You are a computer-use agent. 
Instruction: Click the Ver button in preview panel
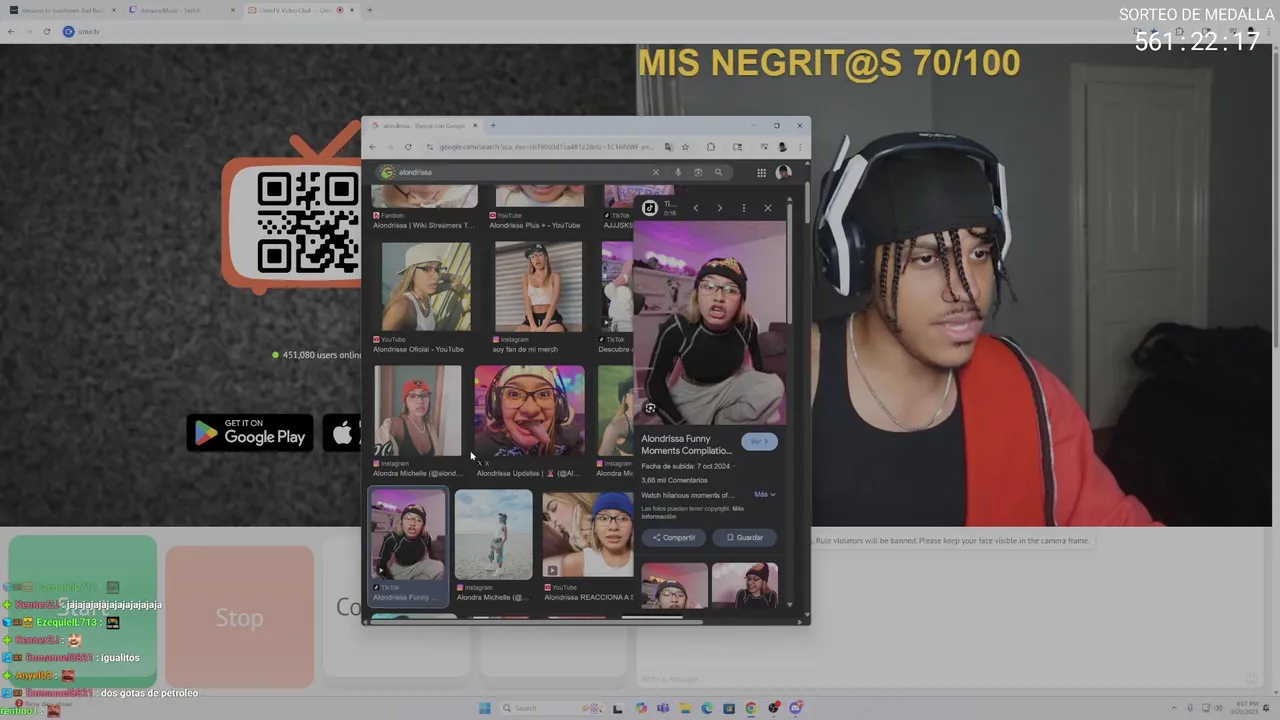759,441
